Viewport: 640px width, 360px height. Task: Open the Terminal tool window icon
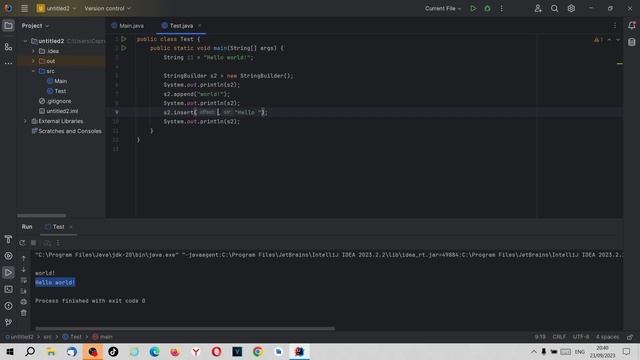(8, 289)
